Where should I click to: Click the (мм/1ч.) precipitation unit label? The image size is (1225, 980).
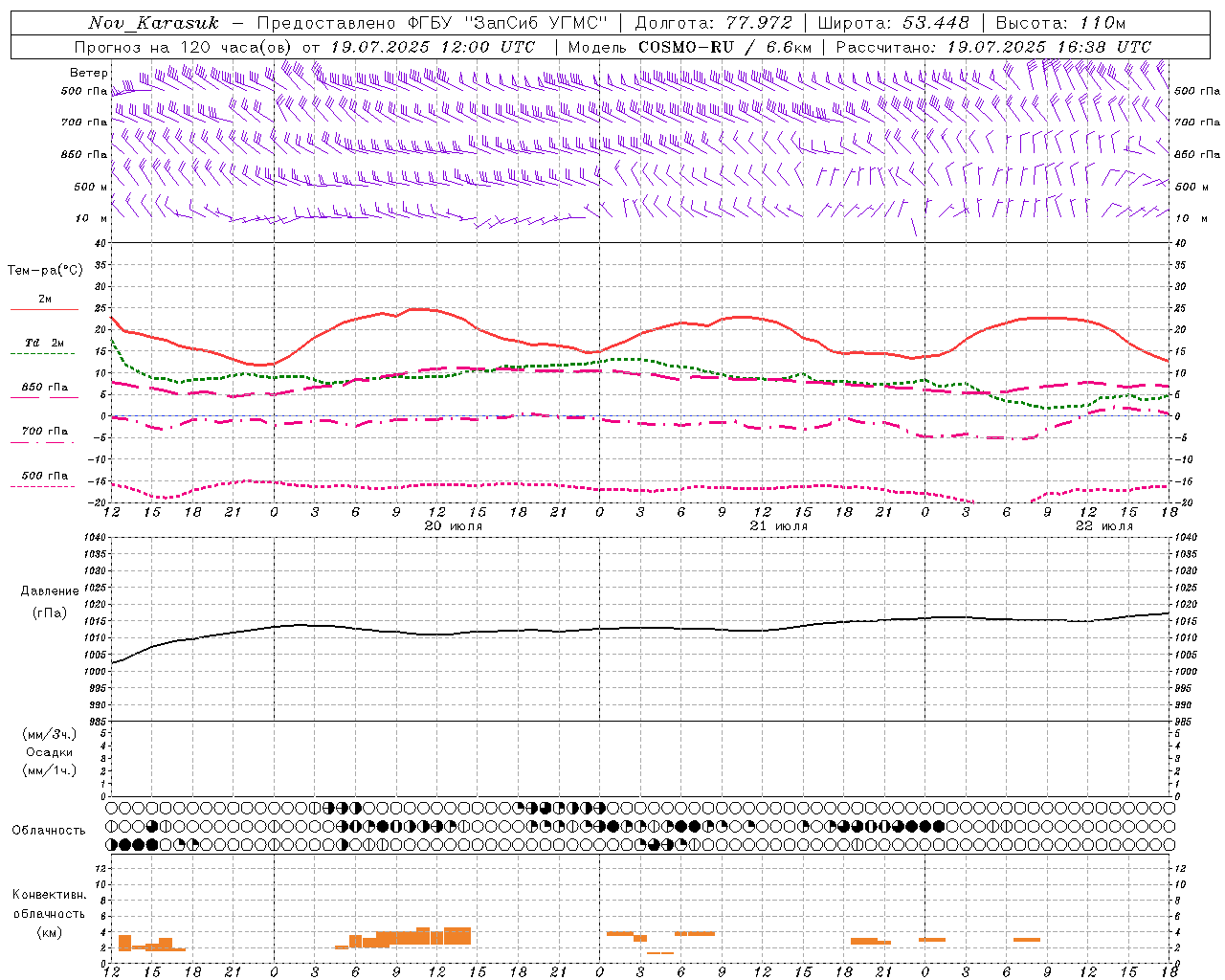pos(49,770)
